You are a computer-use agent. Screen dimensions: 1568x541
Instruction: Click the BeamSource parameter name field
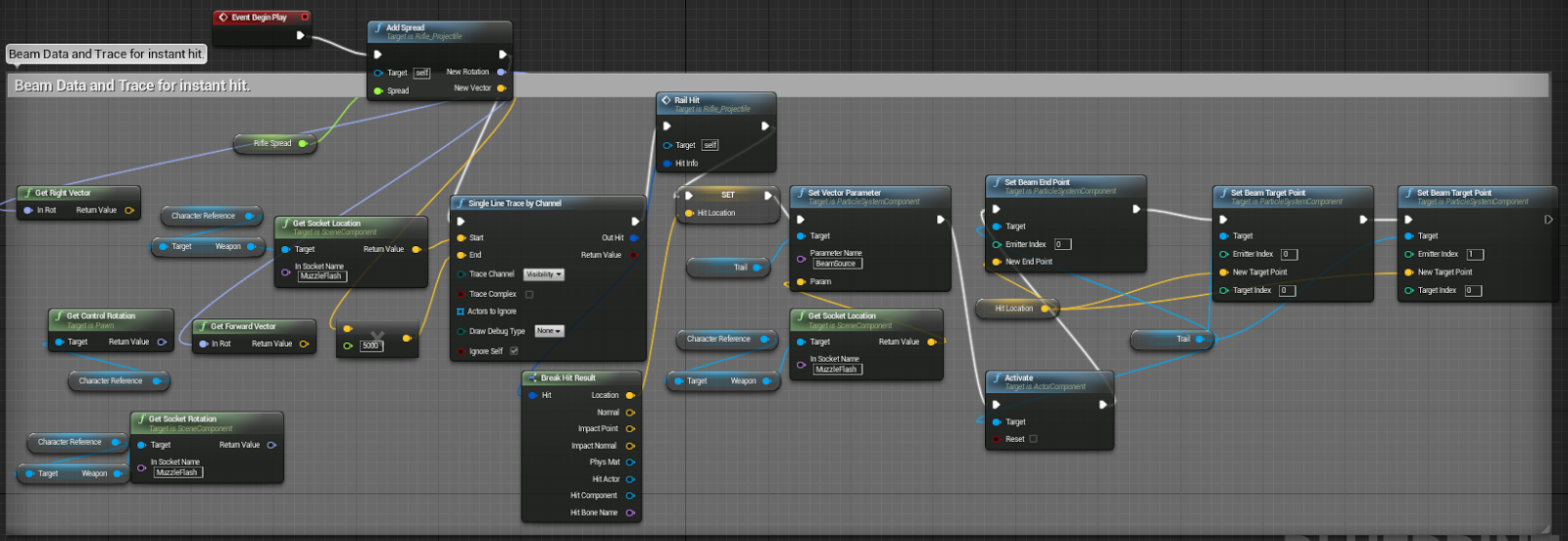pyautogui.click(x=837, y=264)
